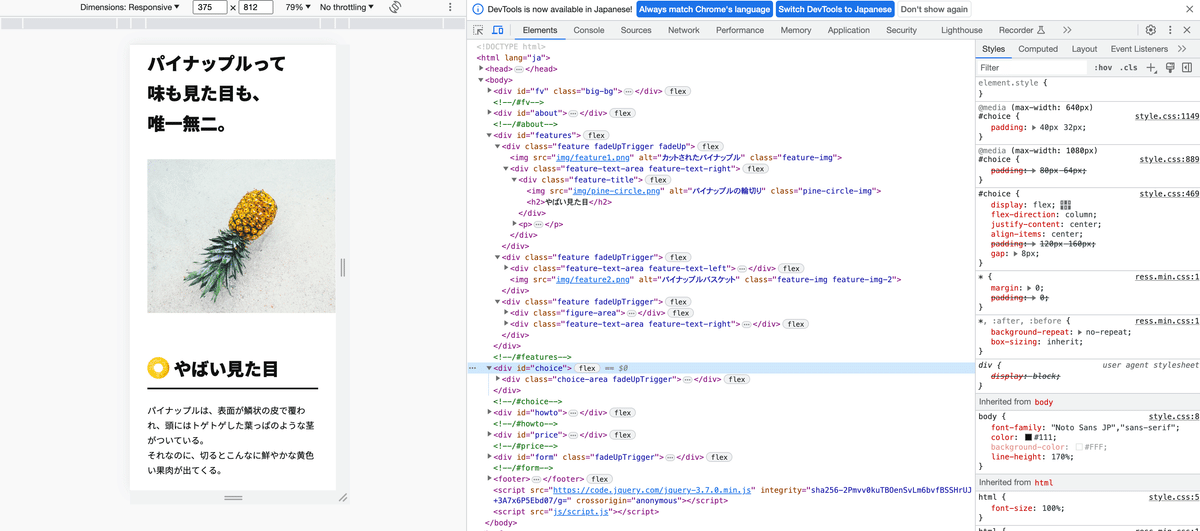
Task: Click the flex badge on the features div
Action: click(597, 135)
